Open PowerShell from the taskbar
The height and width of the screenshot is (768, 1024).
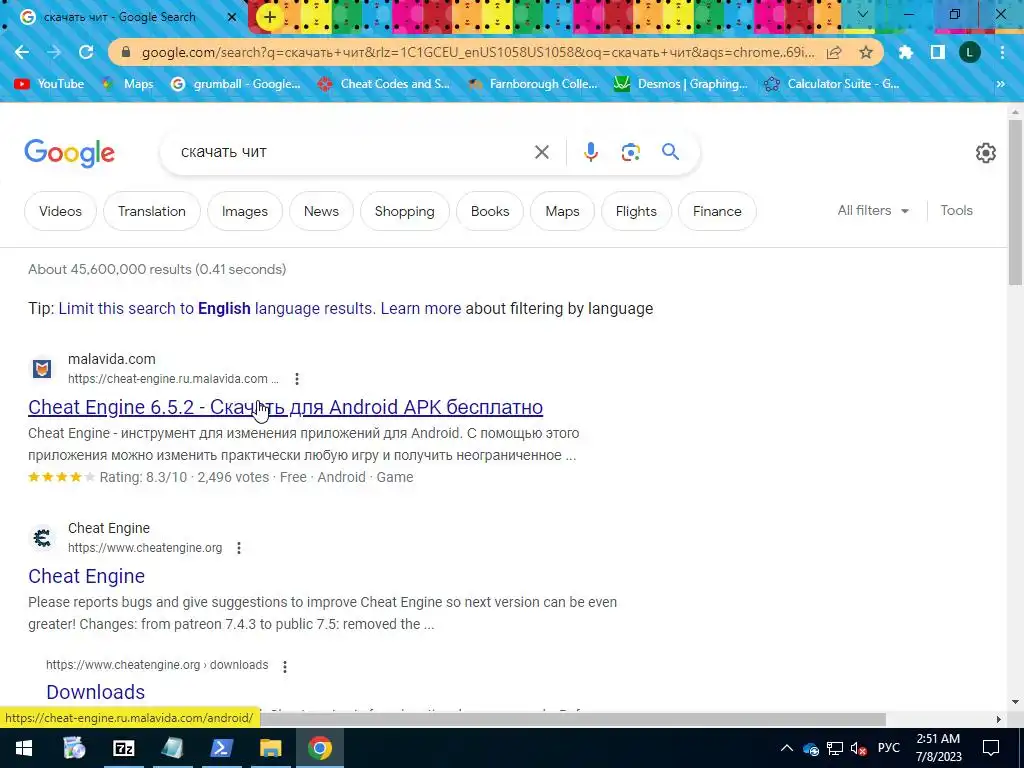coord(221,748)
